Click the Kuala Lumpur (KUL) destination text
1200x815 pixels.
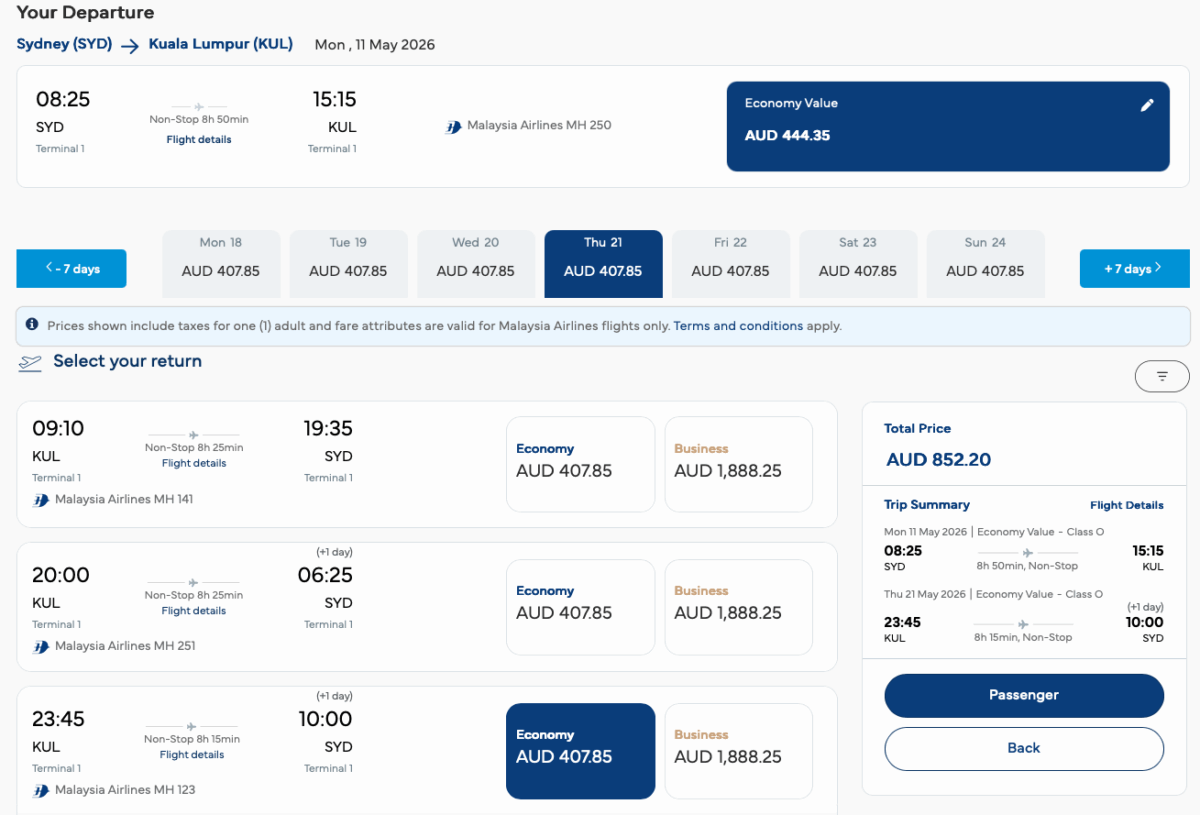pos(221,44)
